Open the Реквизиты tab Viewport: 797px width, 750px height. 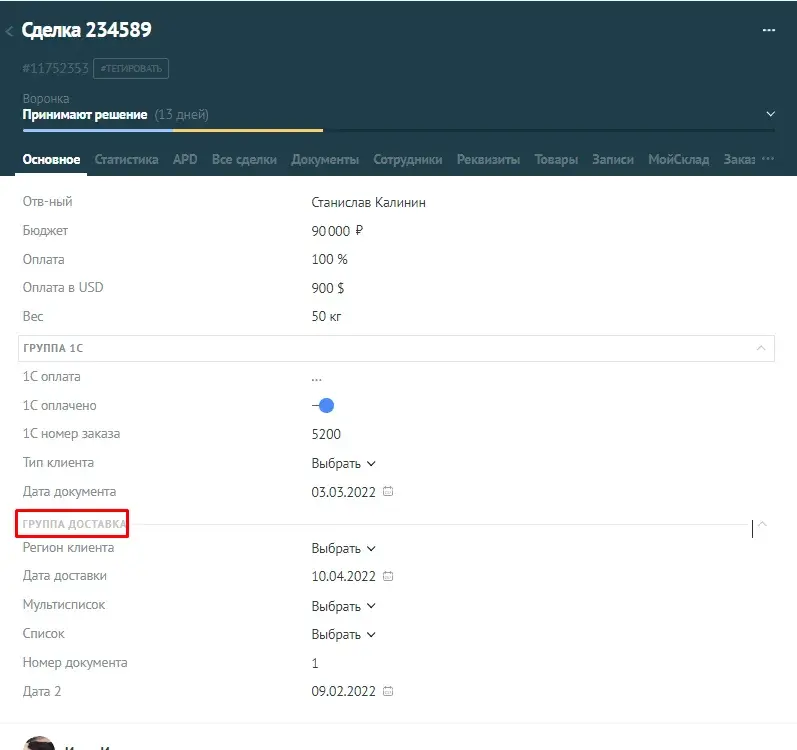(x=488, y=160)
